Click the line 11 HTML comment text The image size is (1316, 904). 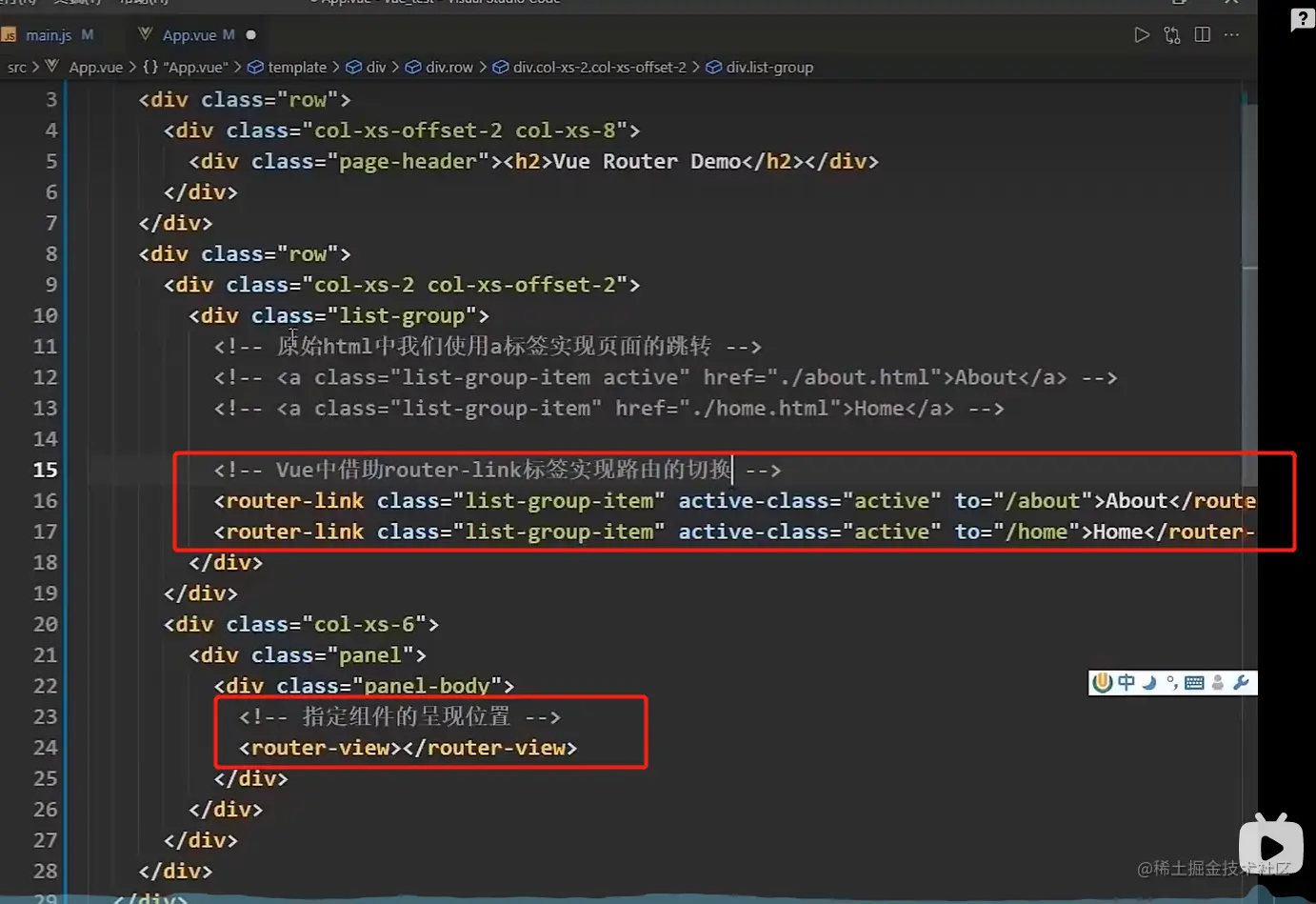(488, 346)
